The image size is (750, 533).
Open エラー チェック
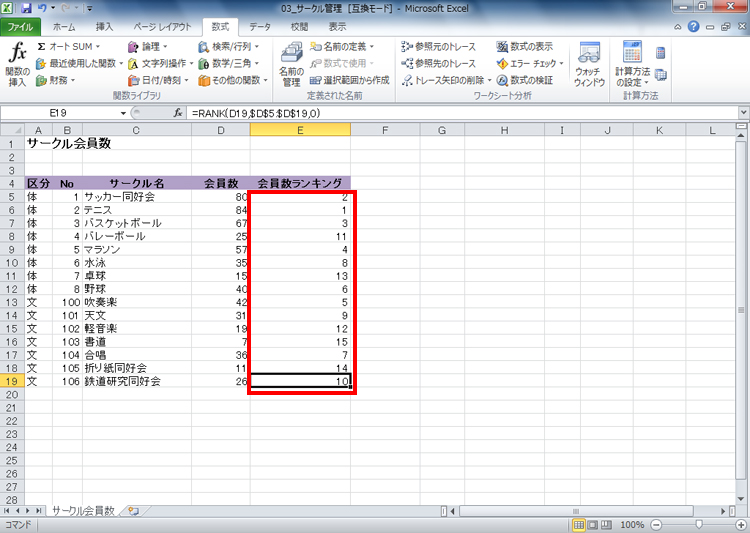(530, 63)
